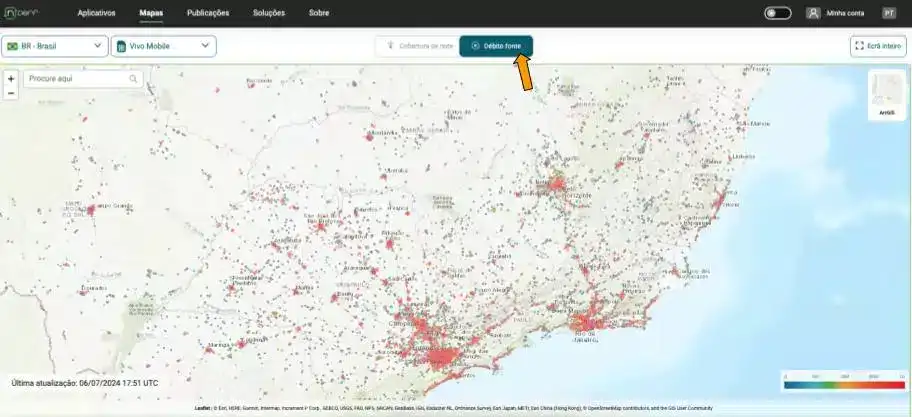Screen dimensions: 912x417
Task: Click the user account avatar icon
Action: click(x=813, y=13)
